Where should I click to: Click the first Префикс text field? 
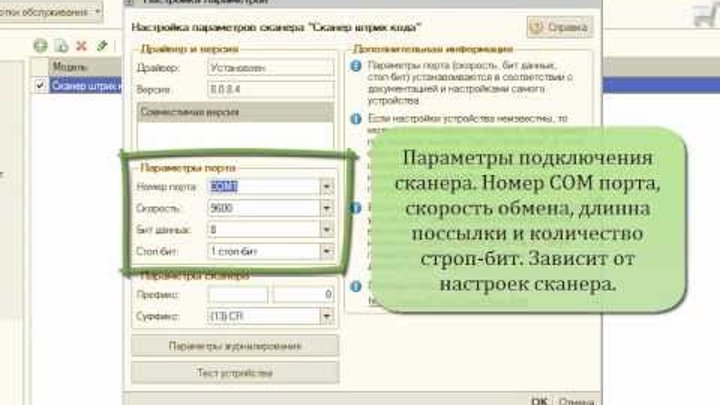[238, 294]
